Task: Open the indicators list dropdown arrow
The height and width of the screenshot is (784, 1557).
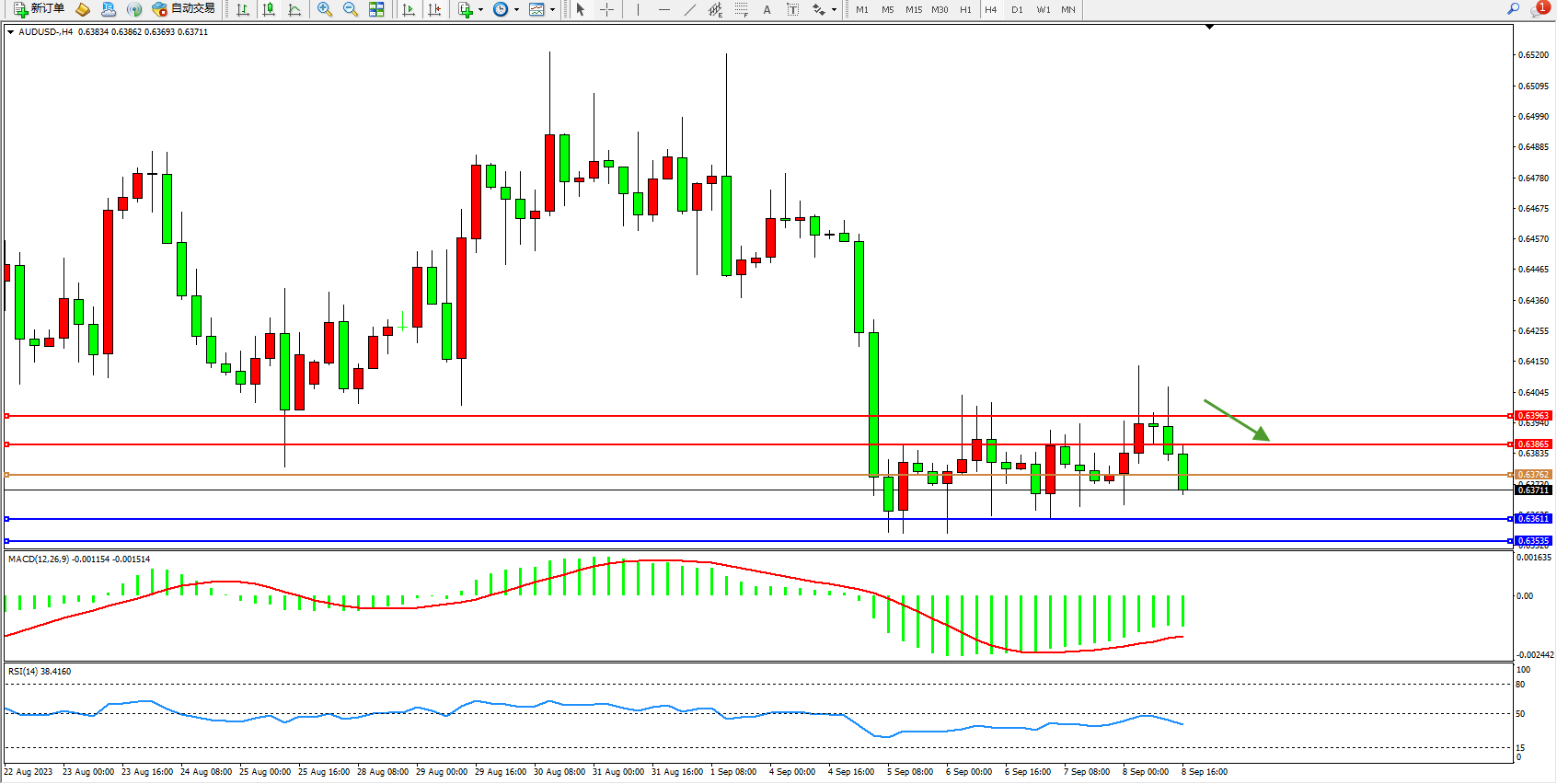Action: point(480,10)
